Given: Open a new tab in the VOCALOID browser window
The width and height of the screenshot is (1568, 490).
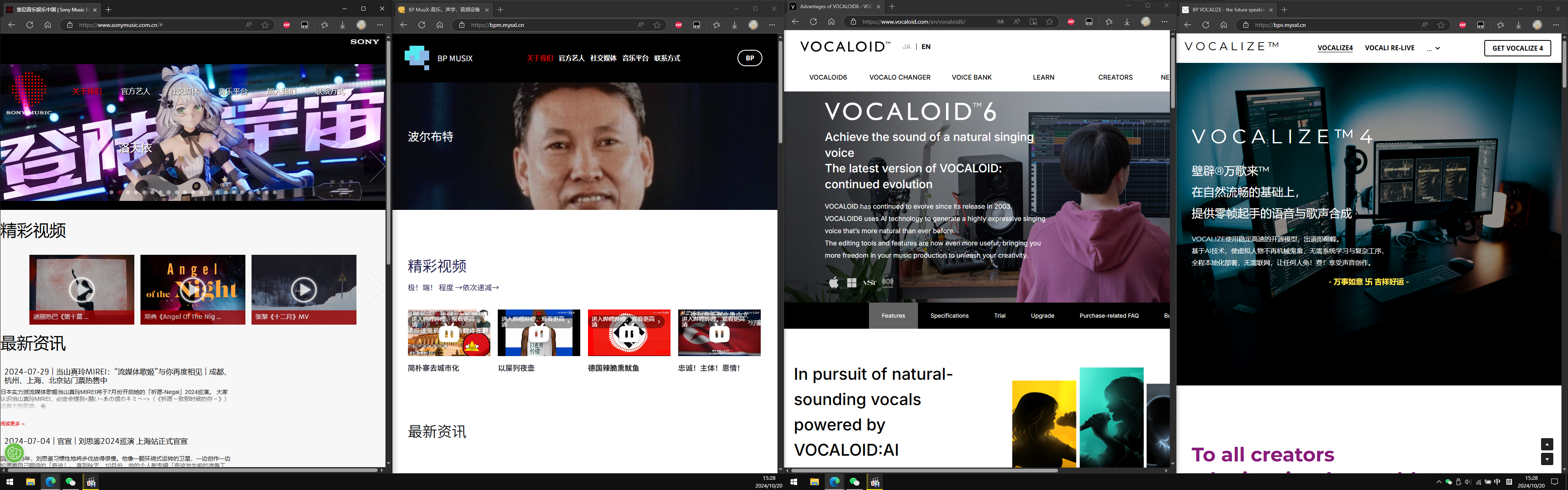Looking at the screenshot, I should click(892, 6).
